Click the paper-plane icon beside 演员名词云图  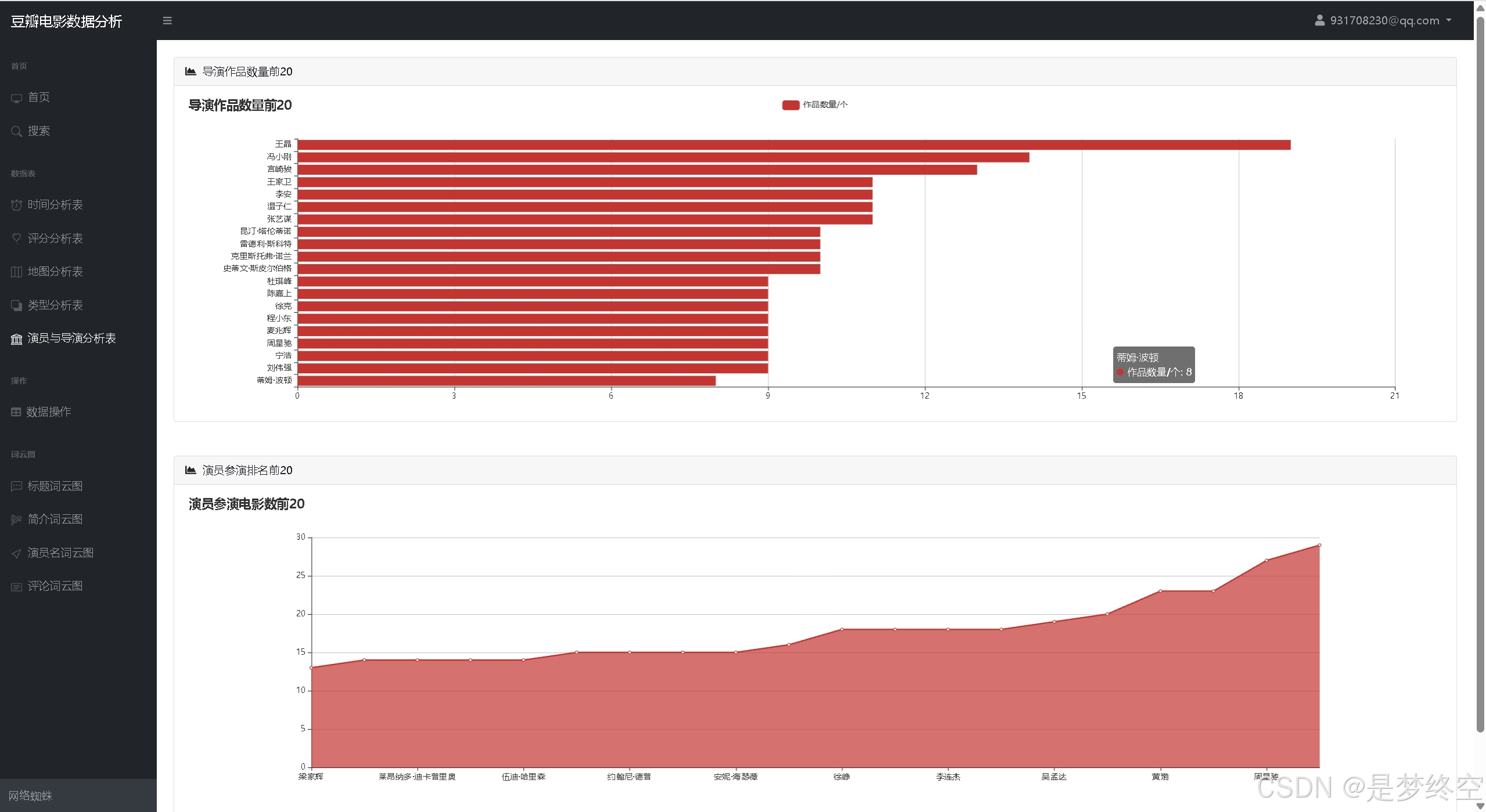coord(16,554)
